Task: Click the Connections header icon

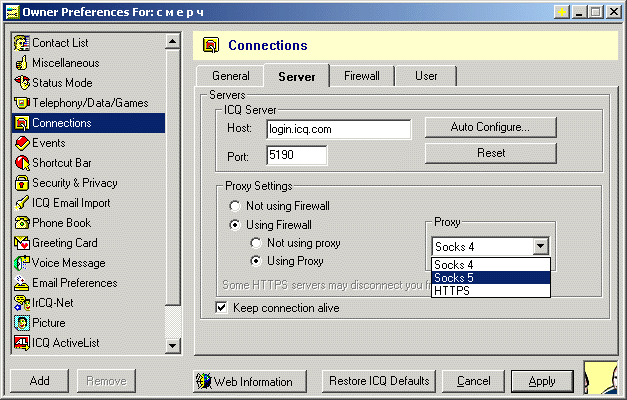Action: (x=211, y=45)
